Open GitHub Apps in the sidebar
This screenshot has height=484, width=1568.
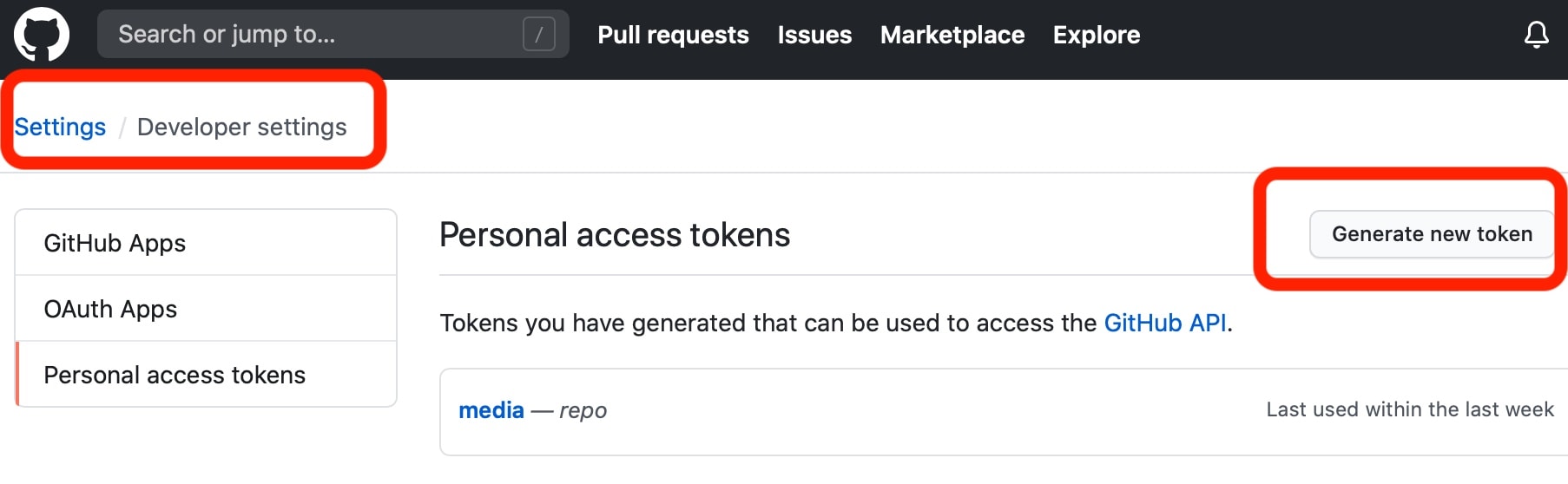click(206, 243)
